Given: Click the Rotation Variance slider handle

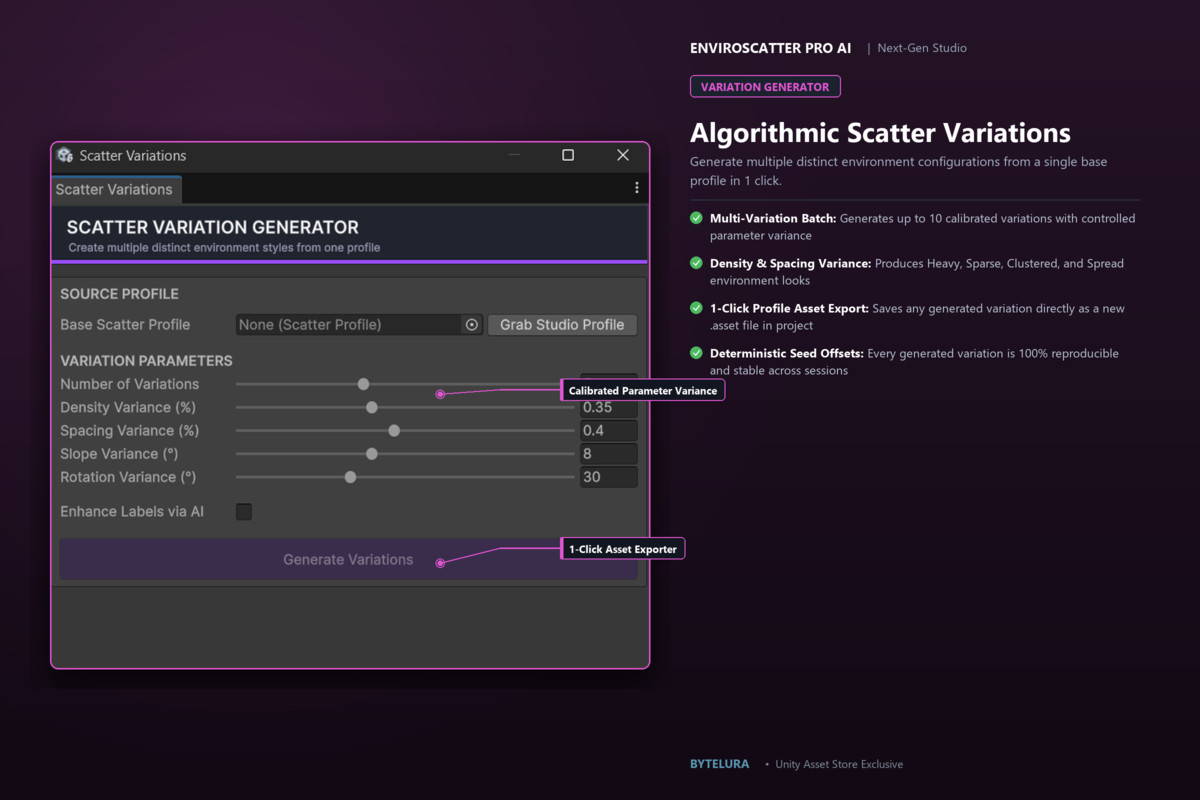Looking at the screenshot, I should [x=350, y=477].
